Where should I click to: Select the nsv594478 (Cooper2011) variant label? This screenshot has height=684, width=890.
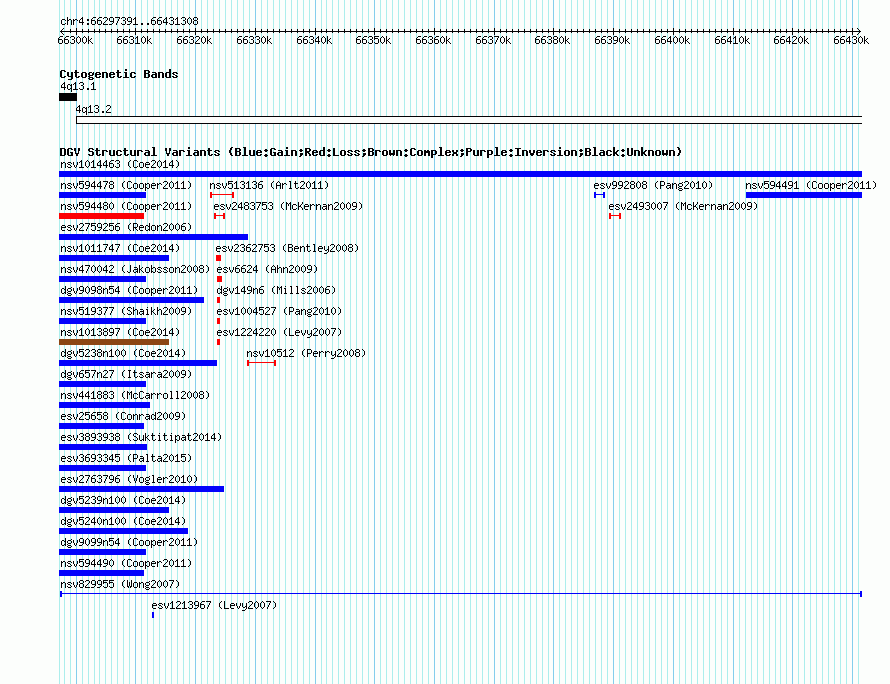click(126, 186)
